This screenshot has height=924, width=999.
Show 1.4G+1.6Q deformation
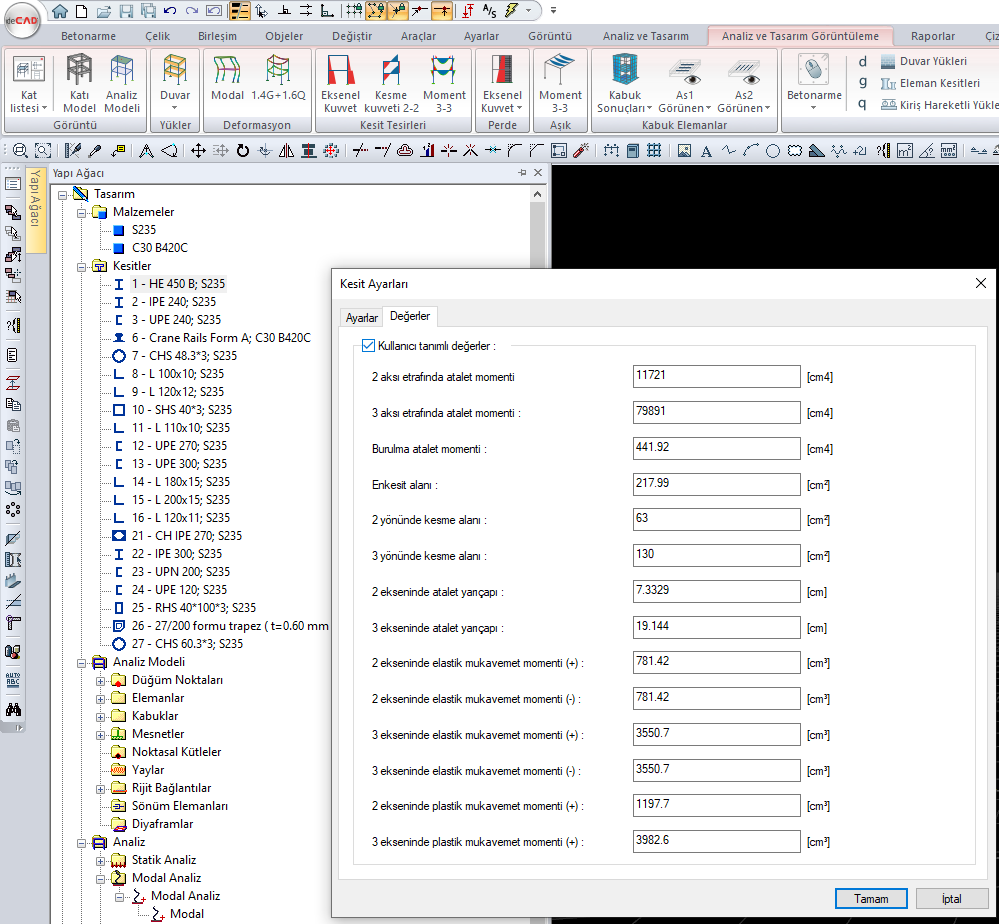(x=278, y=78)
